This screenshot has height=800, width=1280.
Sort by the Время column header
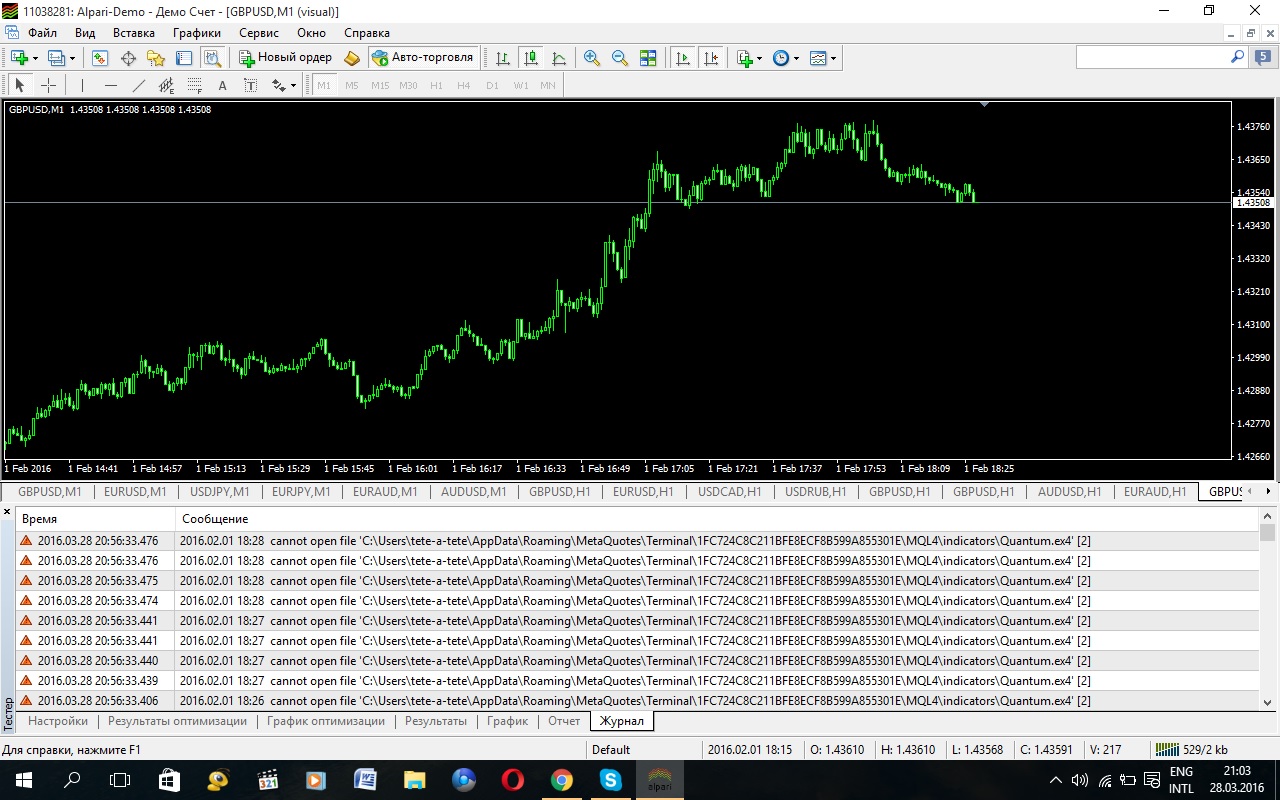pos(95,519)
